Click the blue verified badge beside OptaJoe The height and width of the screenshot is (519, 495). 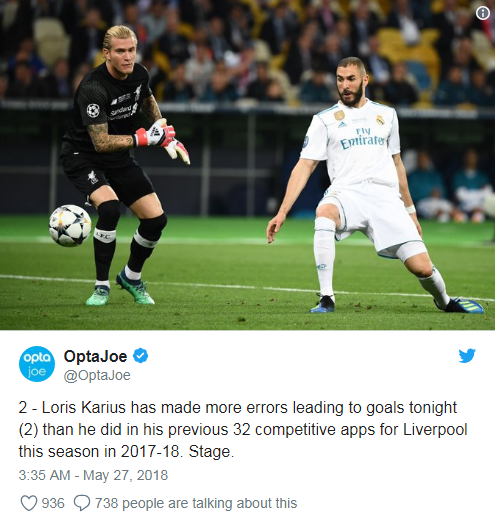point(140,356)
